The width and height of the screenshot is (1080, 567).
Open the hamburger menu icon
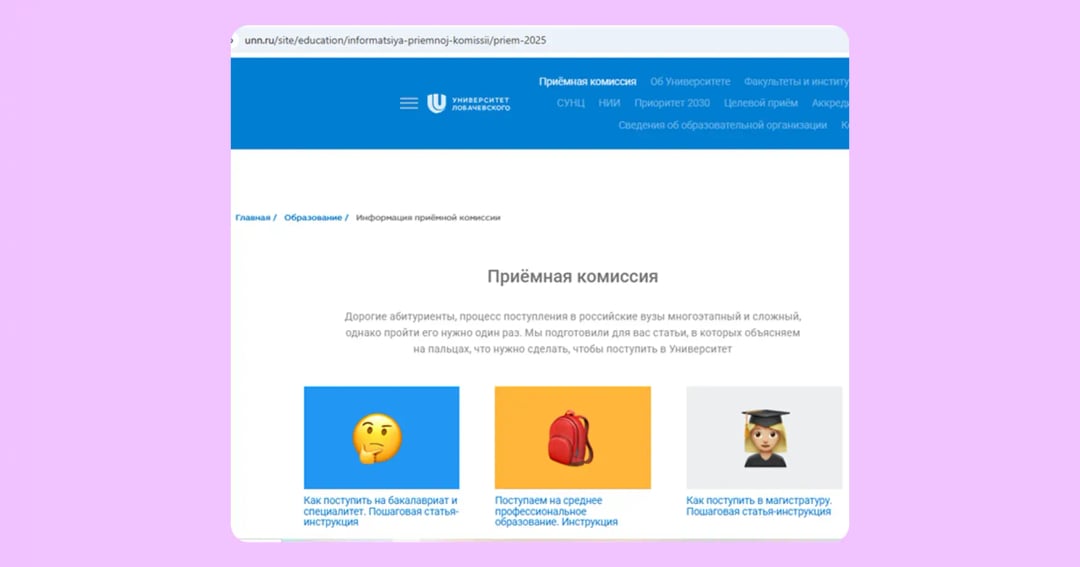(x=408, y=103)
